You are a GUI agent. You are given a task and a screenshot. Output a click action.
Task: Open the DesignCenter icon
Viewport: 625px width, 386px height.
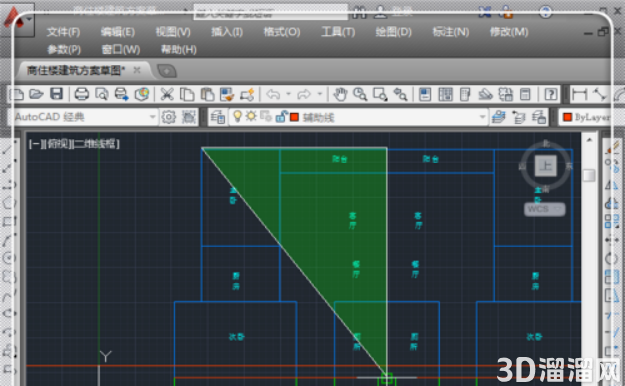click(x=445, y=95)
